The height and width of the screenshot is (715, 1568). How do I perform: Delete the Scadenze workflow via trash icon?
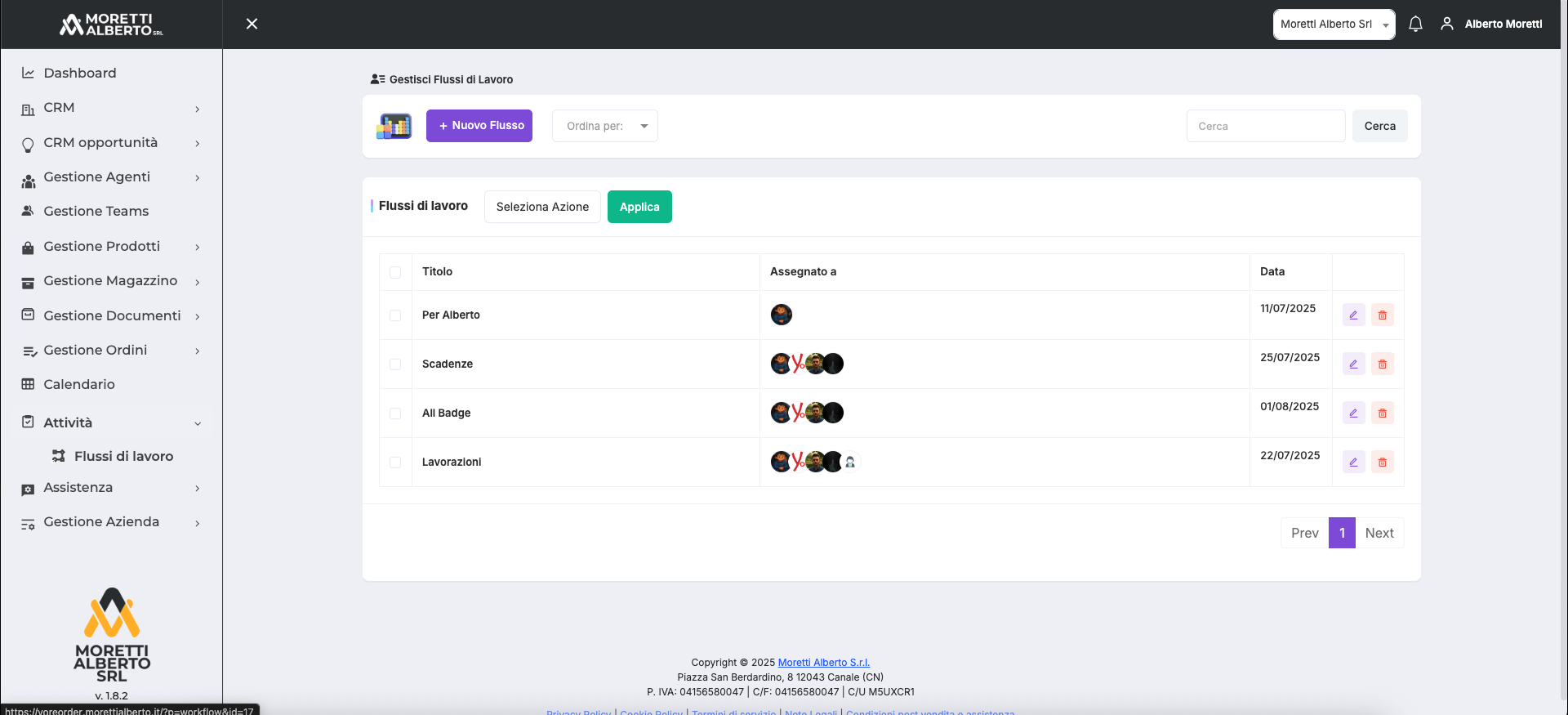1382,364
